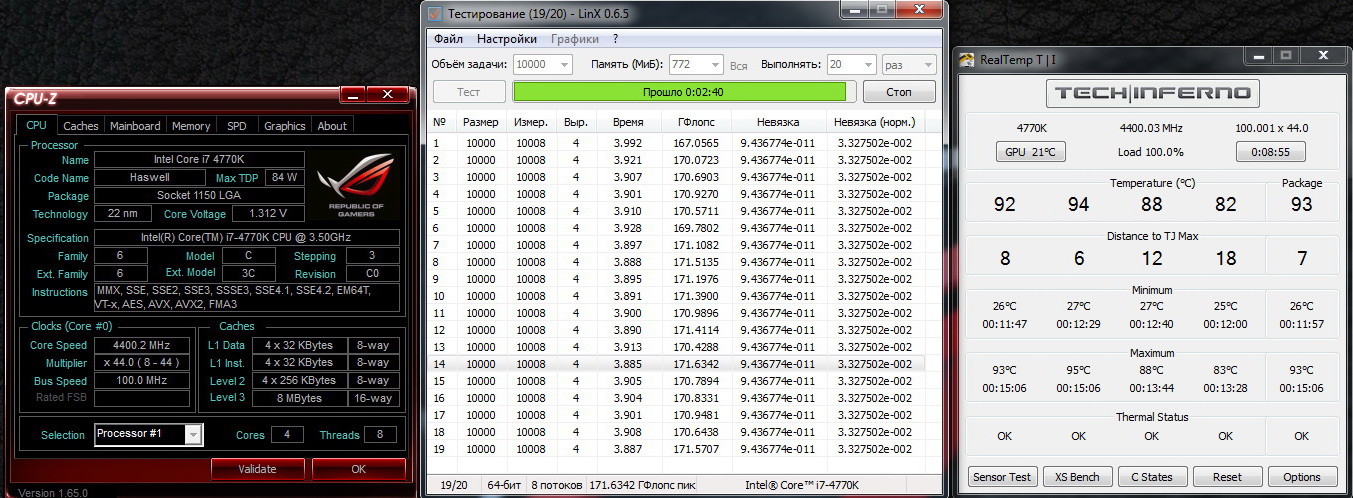Image resolution: width=1353 pixels, height=498 pixels.
Task: Click the GPU 21°C button in RealTemp
Action: click(1030, 152)
